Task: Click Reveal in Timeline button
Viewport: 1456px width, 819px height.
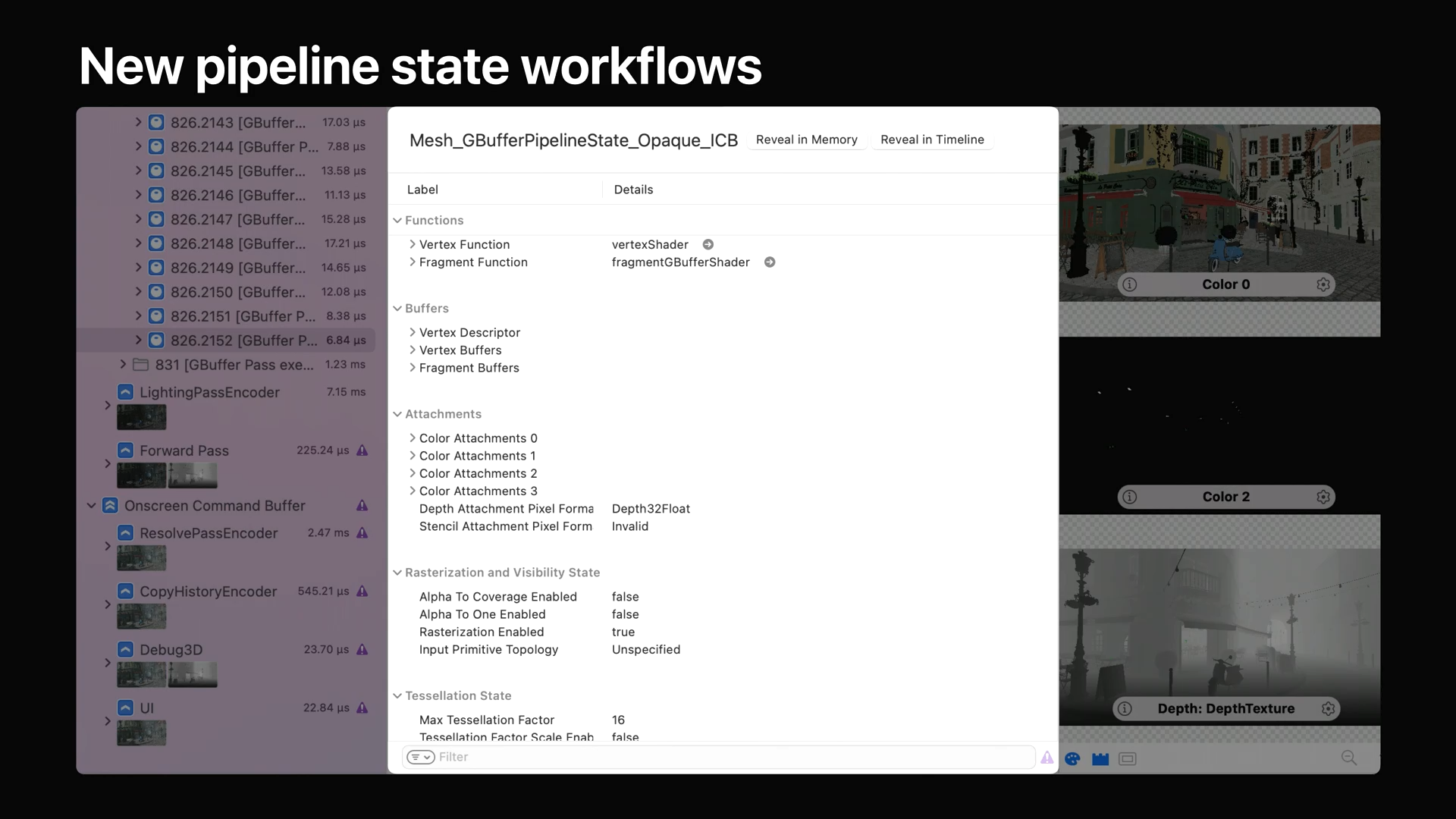Action: pyautogui.click(x=932, y=140)
